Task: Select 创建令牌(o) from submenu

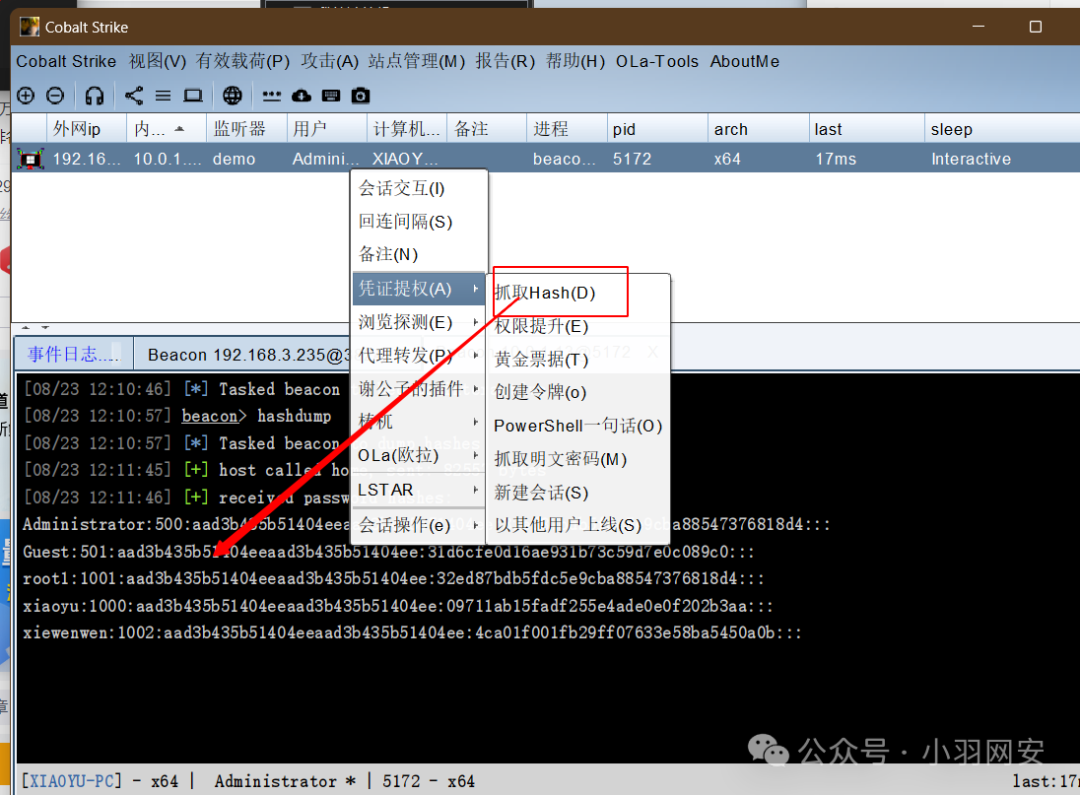Action: tap(579, 392)
